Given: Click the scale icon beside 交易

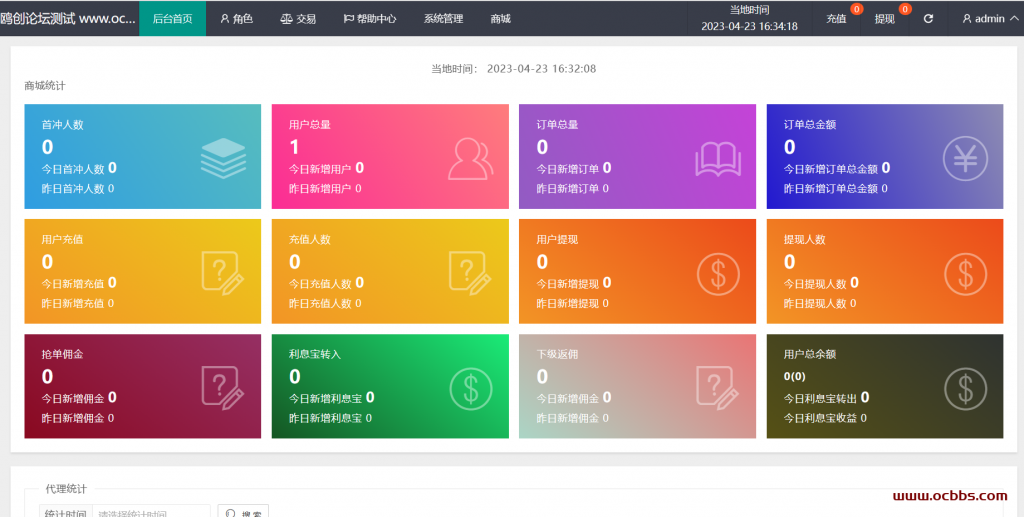Looking at the screenshot, I should (286, 19).
